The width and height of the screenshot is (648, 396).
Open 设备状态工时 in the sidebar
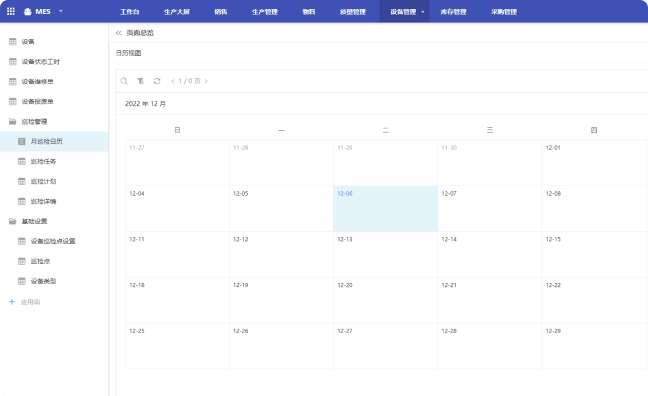(54, 62)
